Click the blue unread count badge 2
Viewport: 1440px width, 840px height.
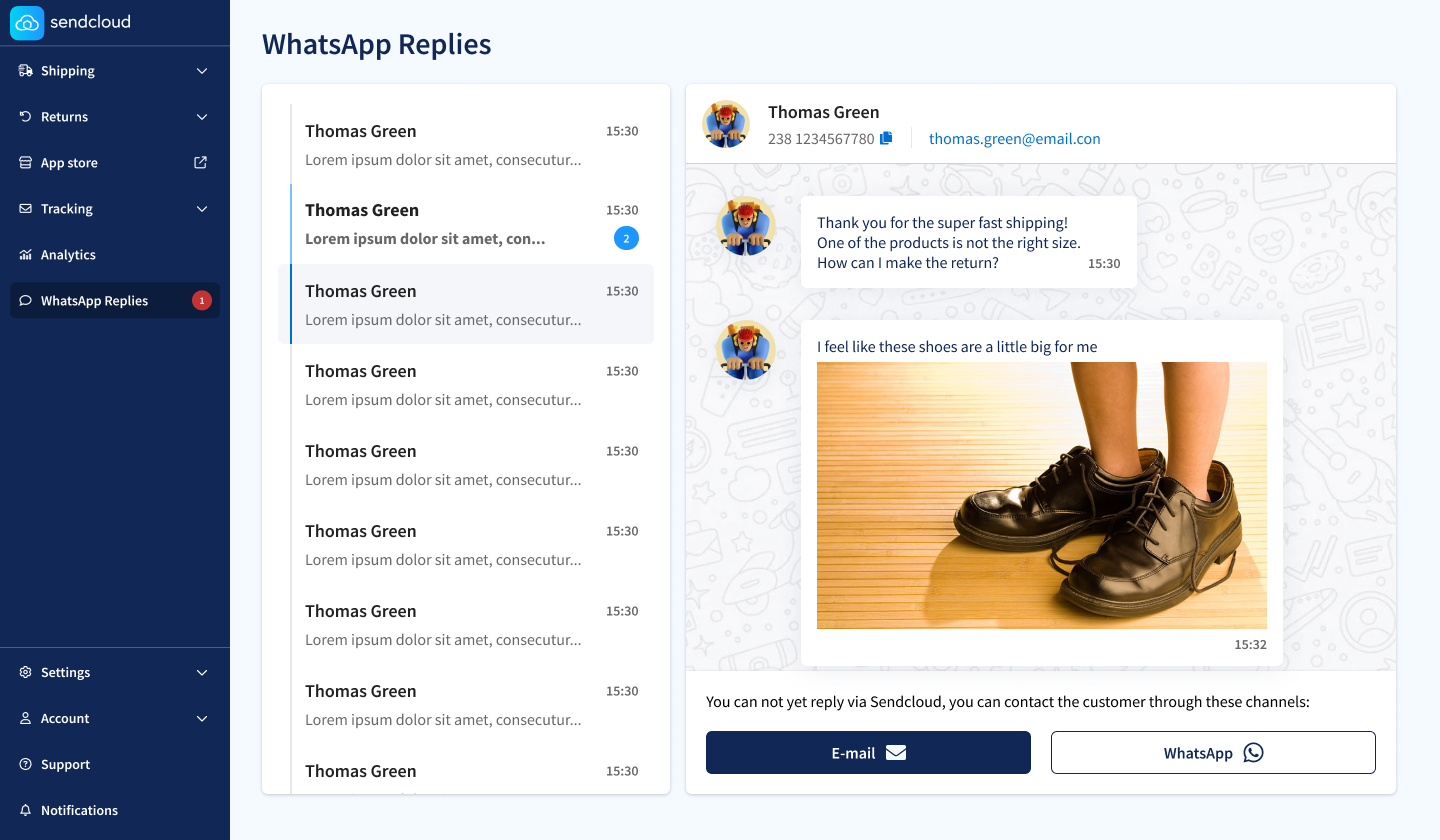(626, 239)
